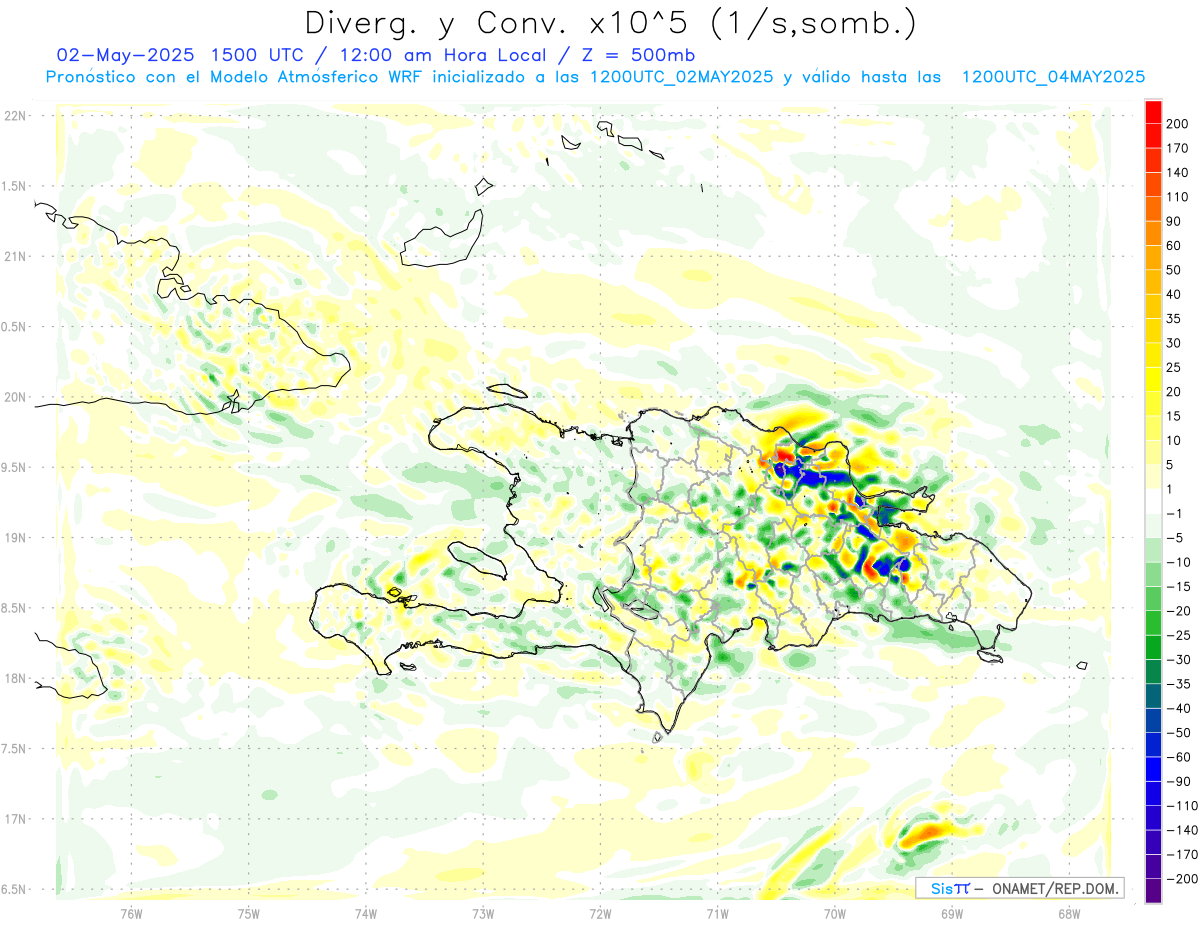Click the "0.5N" latitude label
The width and height of the screenshot is (1200, 927).
pyautogui.click(x=15, y=327)
